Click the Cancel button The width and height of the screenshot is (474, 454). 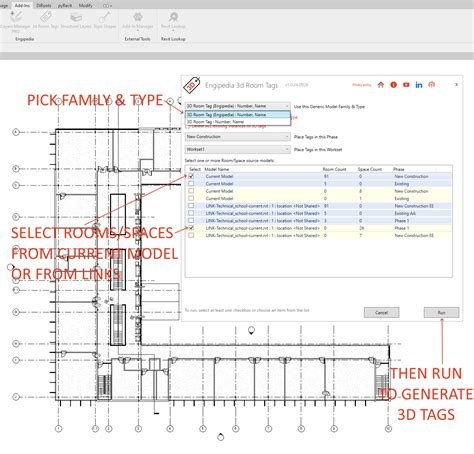click(x=381, y=312)
